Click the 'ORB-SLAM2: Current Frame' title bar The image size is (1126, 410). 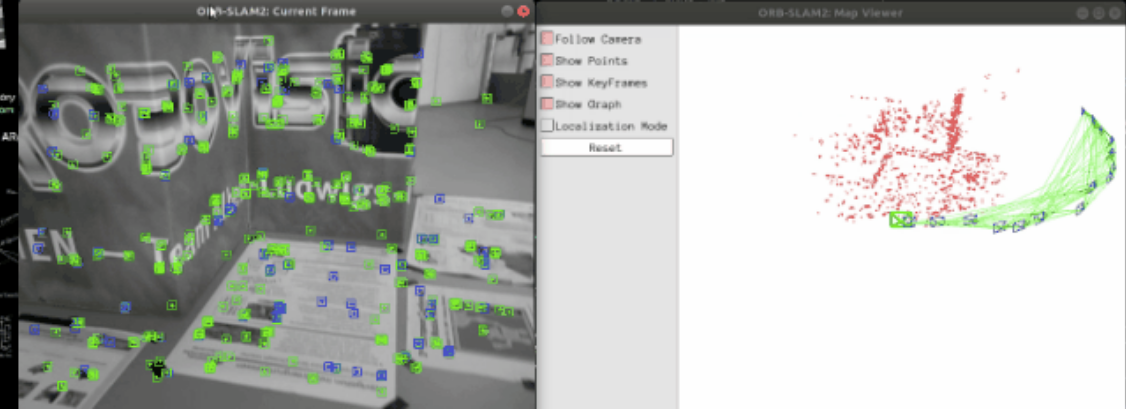(276, 11)
